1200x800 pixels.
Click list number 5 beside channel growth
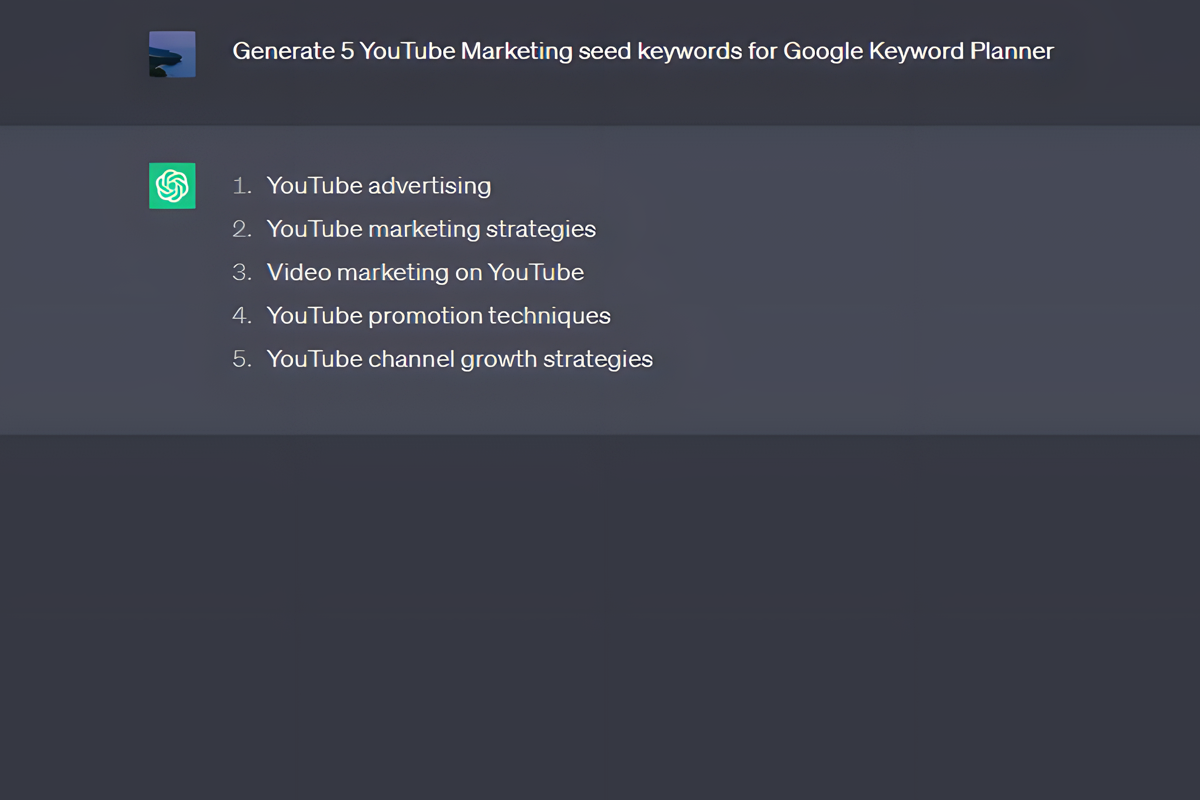(x=241, y=359)
